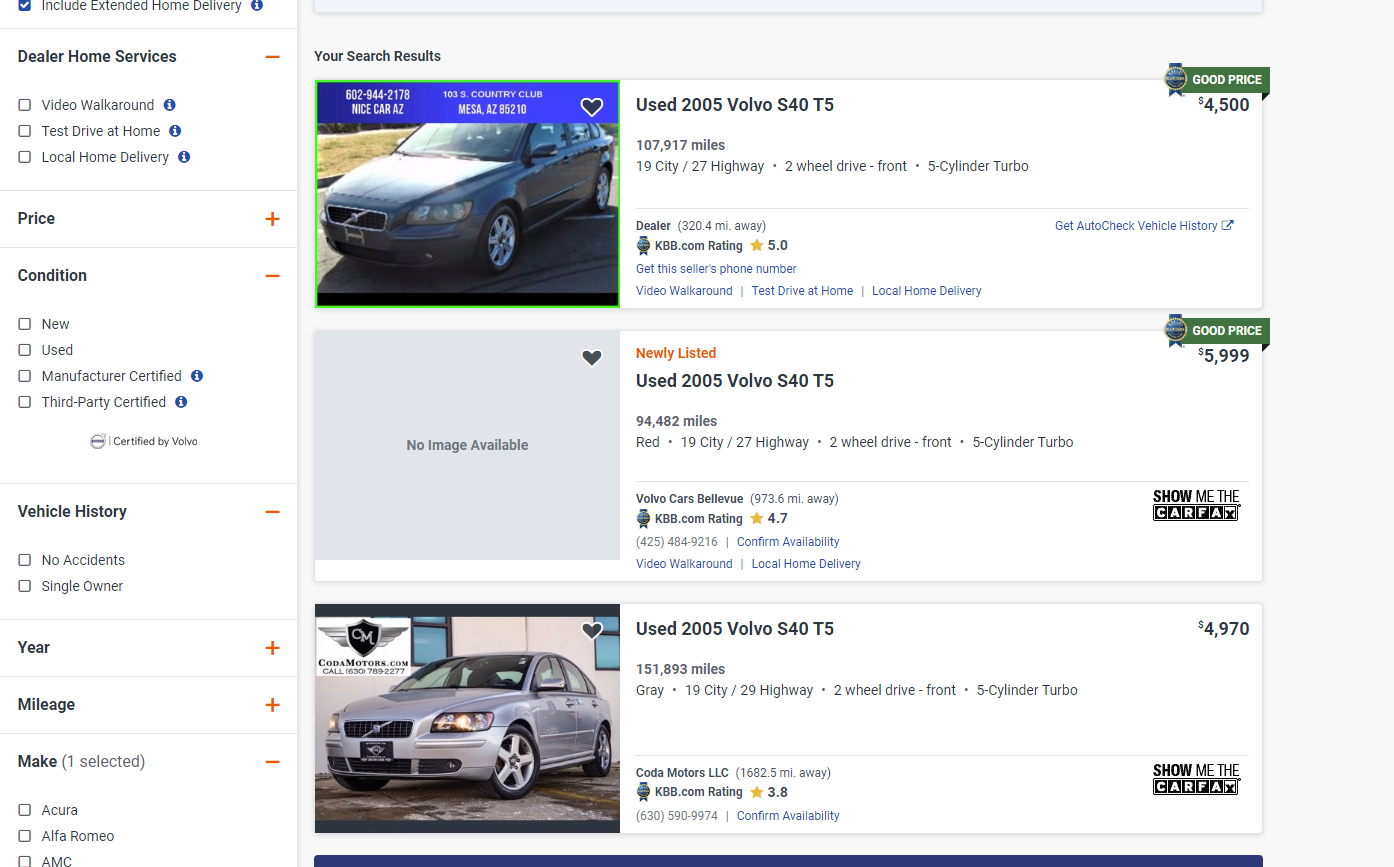Click KBB badge icon beside the 3.8 rating
Viewport: 1394px width, 867px height.
pos(644,792)
